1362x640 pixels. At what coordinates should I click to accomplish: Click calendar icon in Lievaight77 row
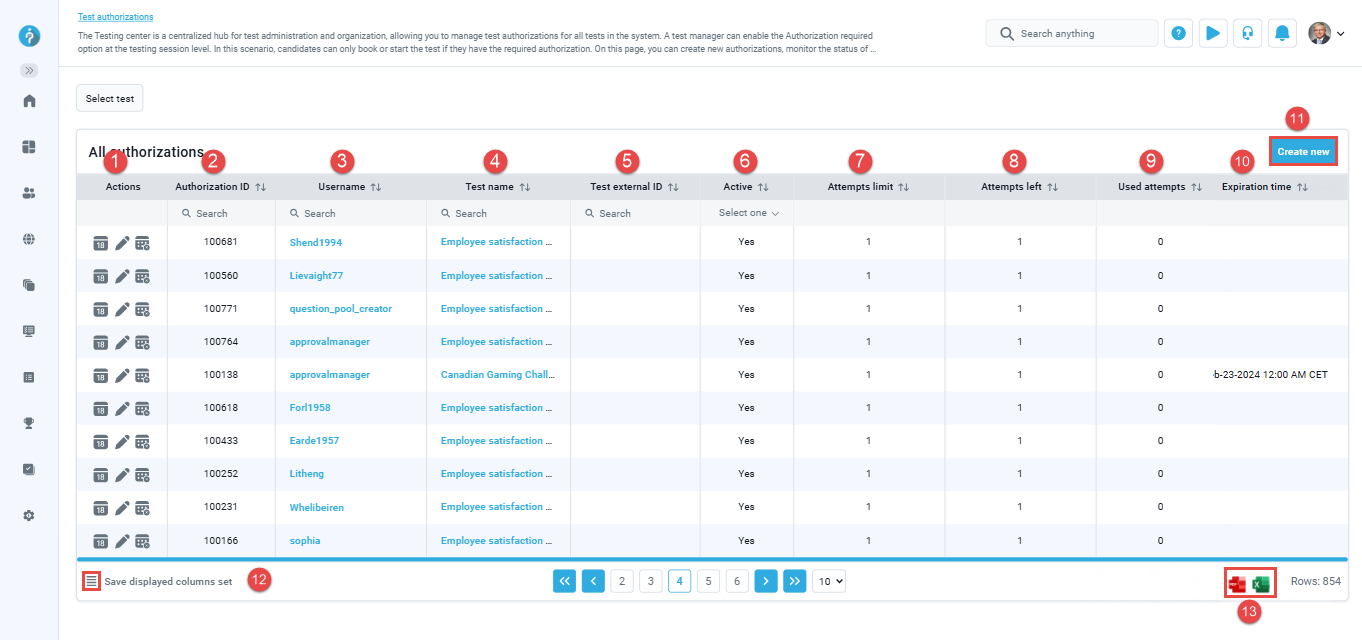click(x=101, y=275)
